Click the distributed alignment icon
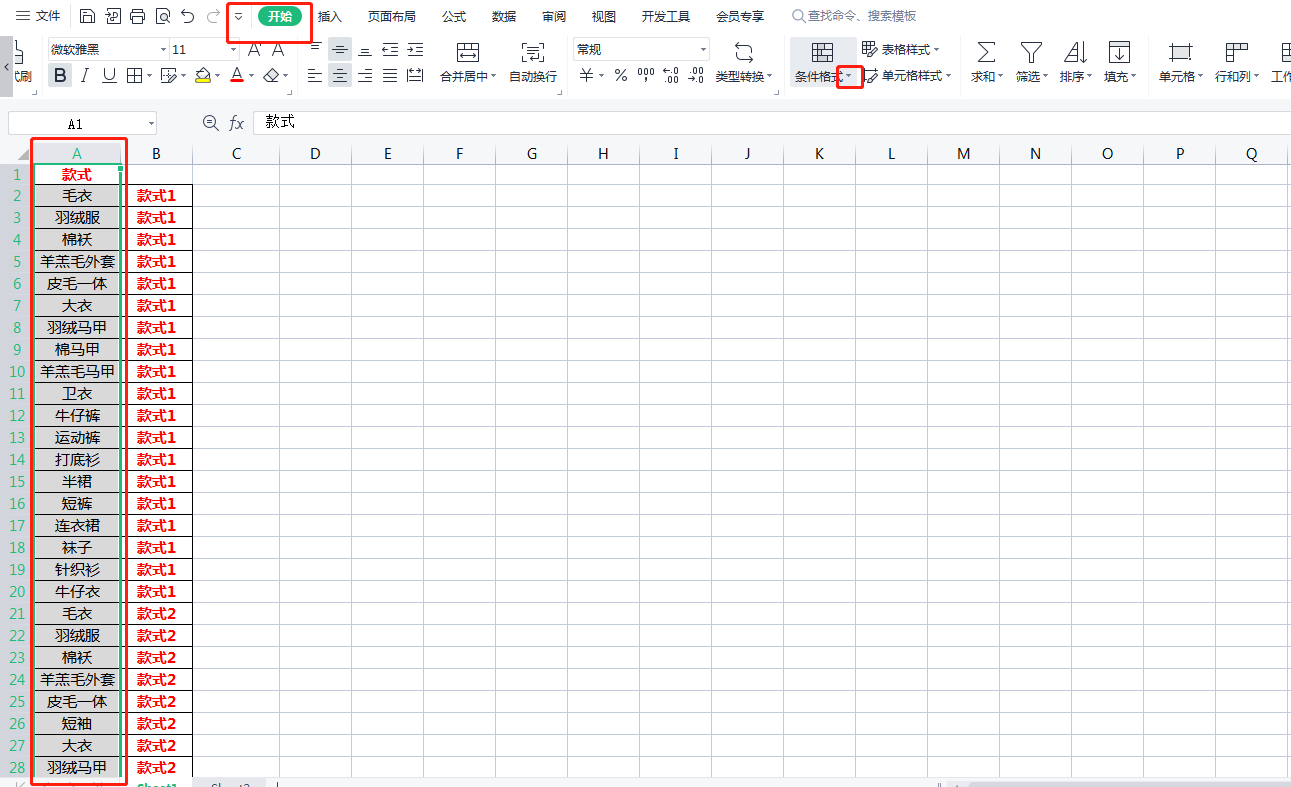The image size is (1291, 787). coord(415,75)
